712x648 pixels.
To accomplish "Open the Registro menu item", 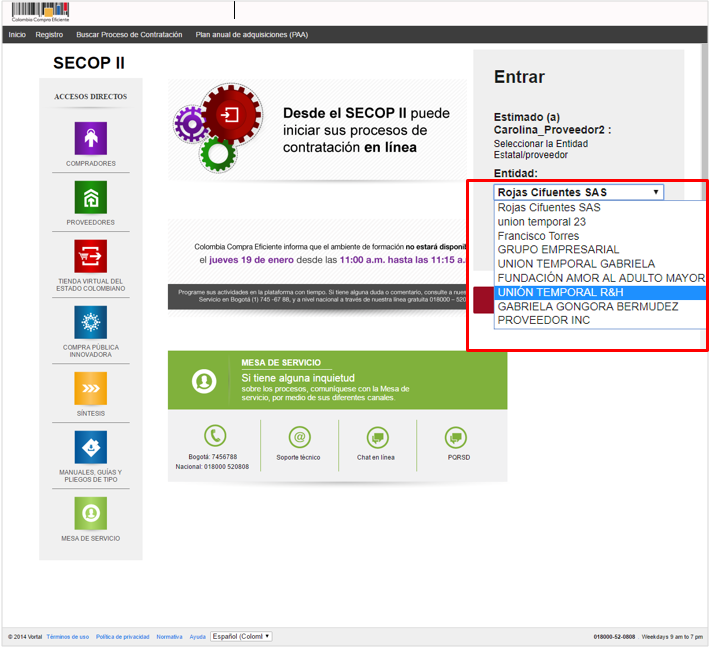I will pos(49,35).
